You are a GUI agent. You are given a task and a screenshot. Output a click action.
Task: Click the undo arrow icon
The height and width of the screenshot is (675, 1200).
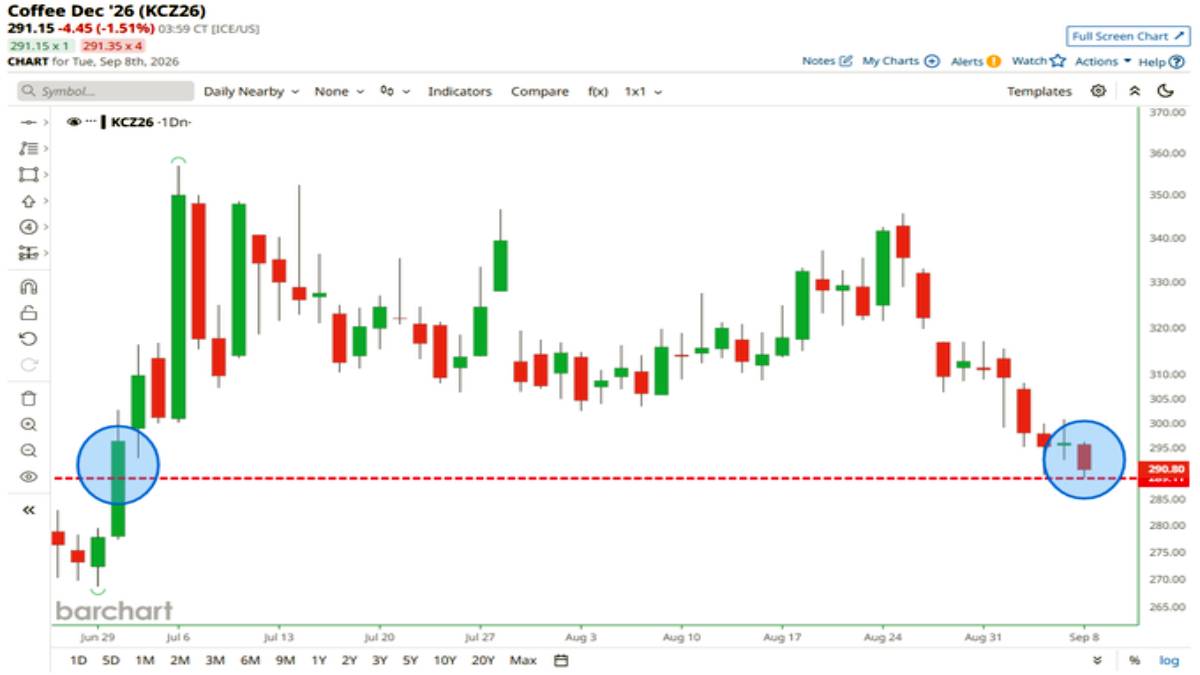(x=28, y=338)
